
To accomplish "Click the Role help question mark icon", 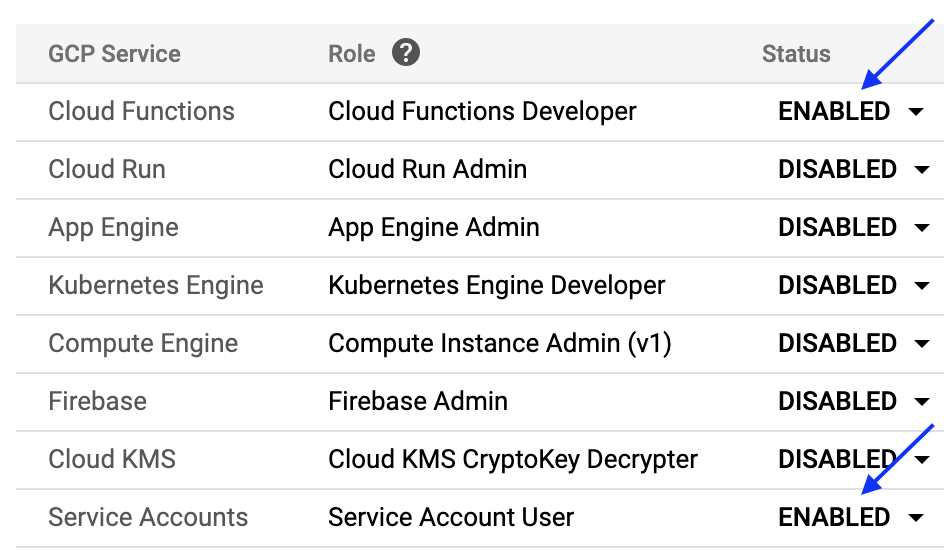I will click(x=405, y=53).
